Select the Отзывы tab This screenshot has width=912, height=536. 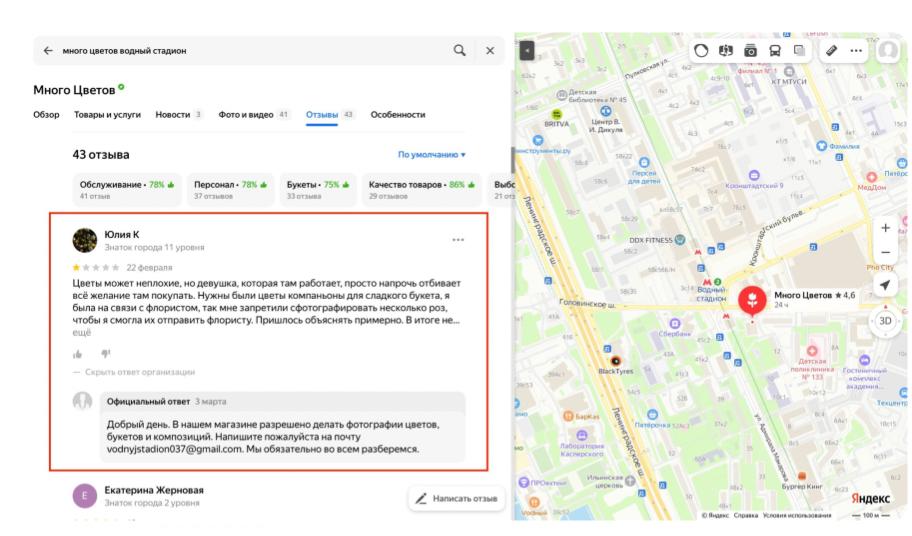(x=329, y=115)
